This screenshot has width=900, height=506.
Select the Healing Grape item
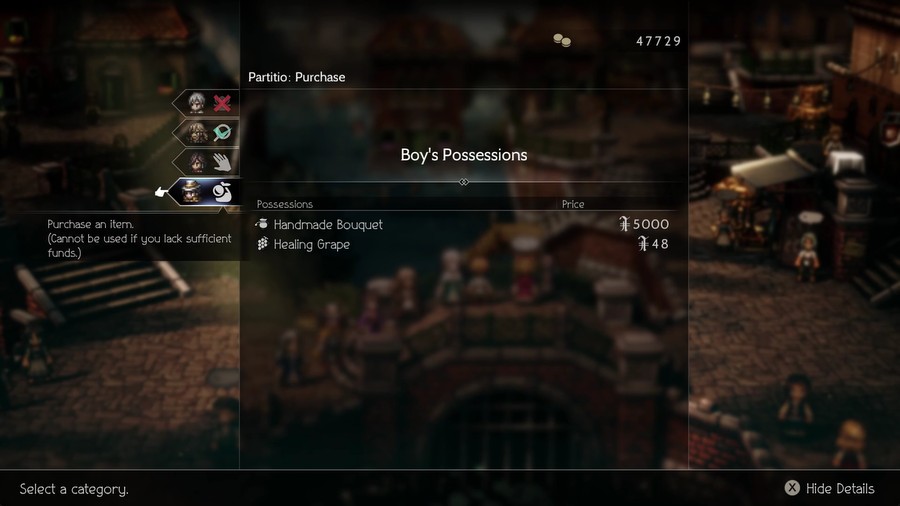[463, 244]
